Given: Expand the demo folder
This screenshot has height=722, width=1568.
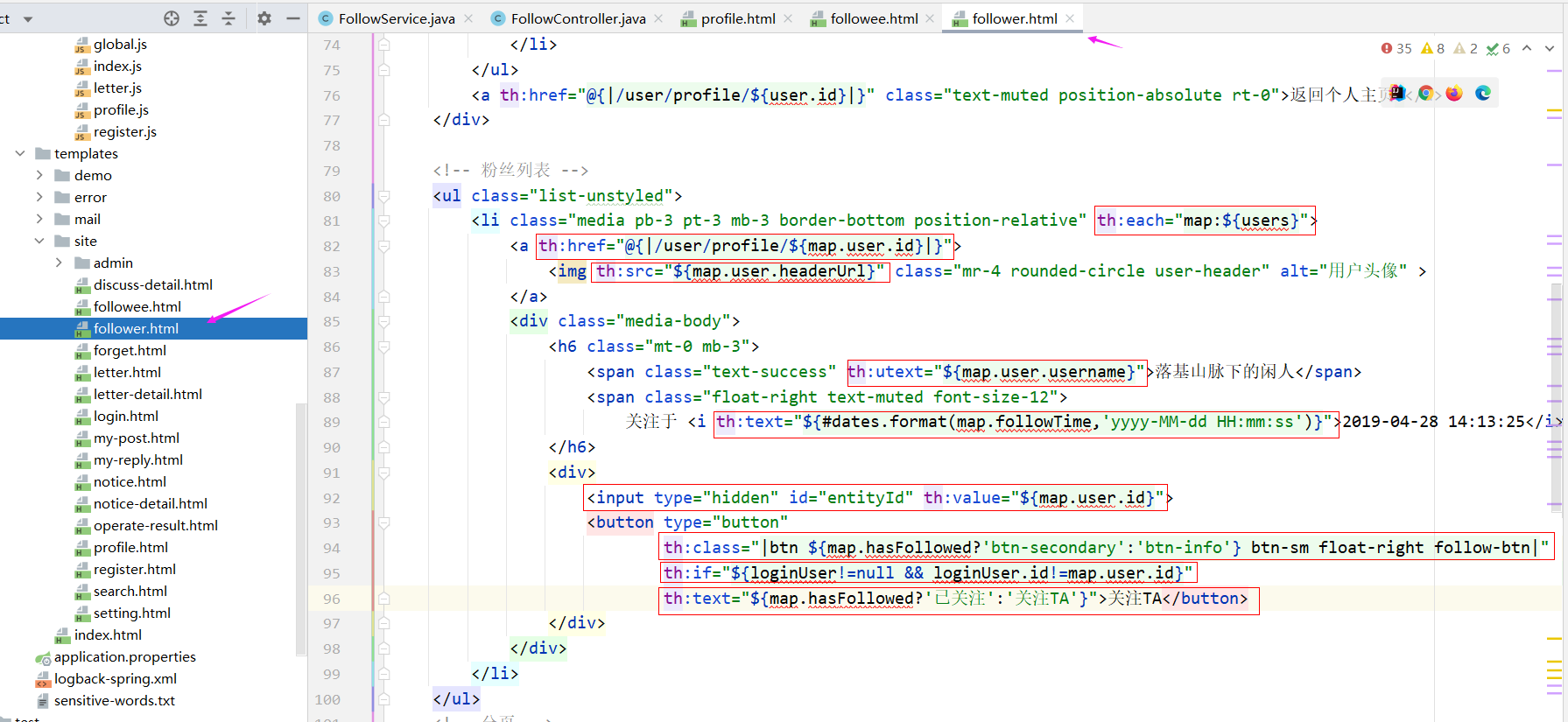Looking at the screenshot, I should pos(39,175).
